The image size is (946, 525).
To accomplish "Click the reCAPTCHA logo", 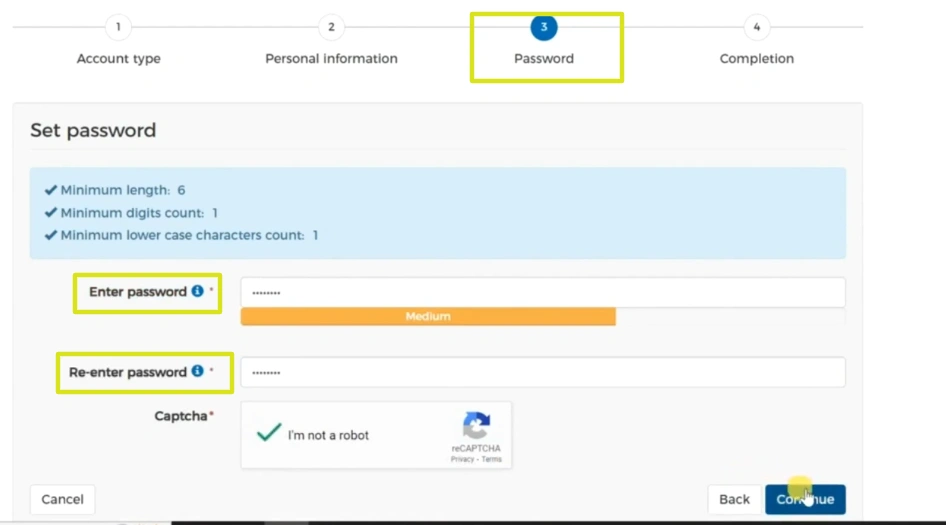I will pos(476,425).
